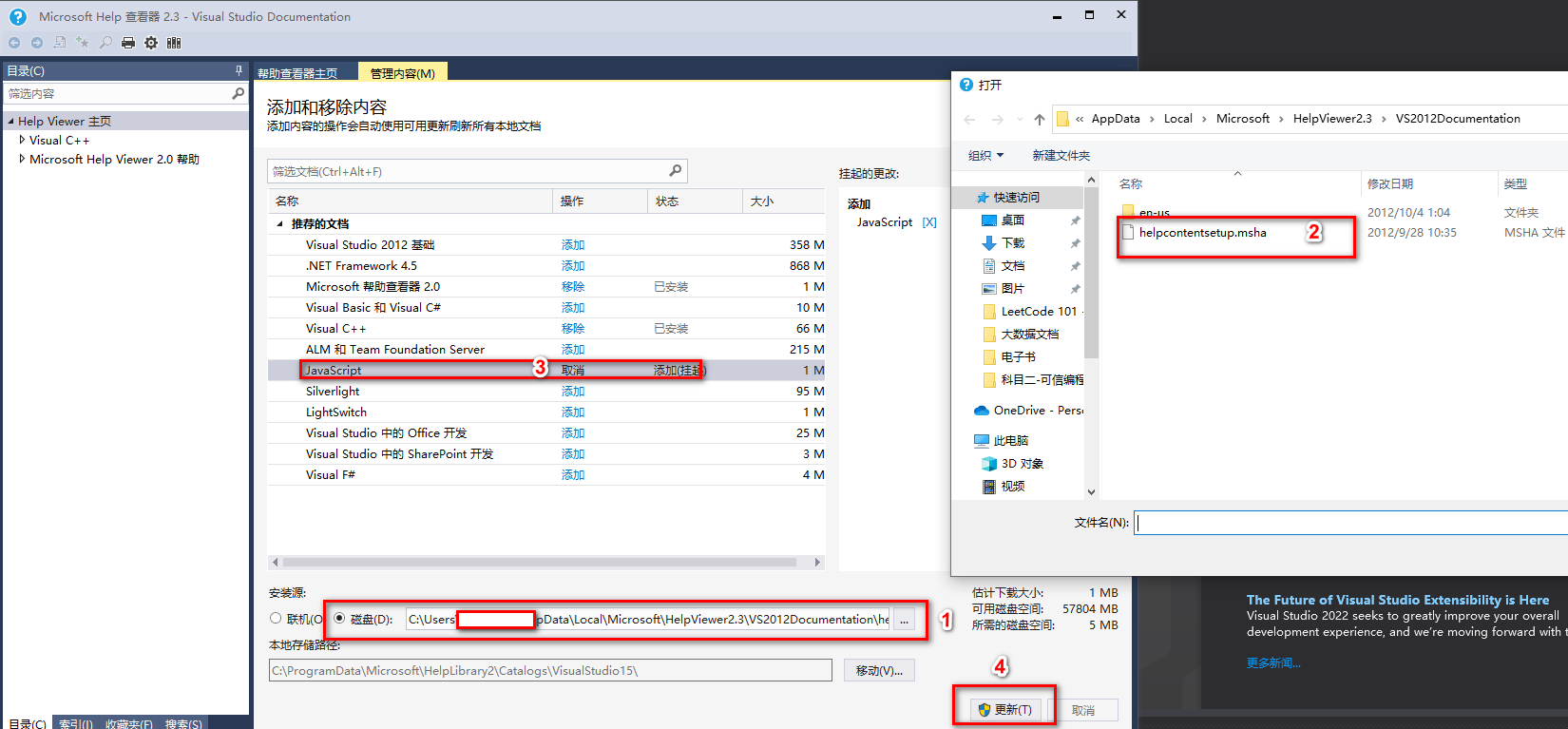1568x729 pixels.
Task: Click the 取消 button beside 更新
Action: pos(1083,710)
